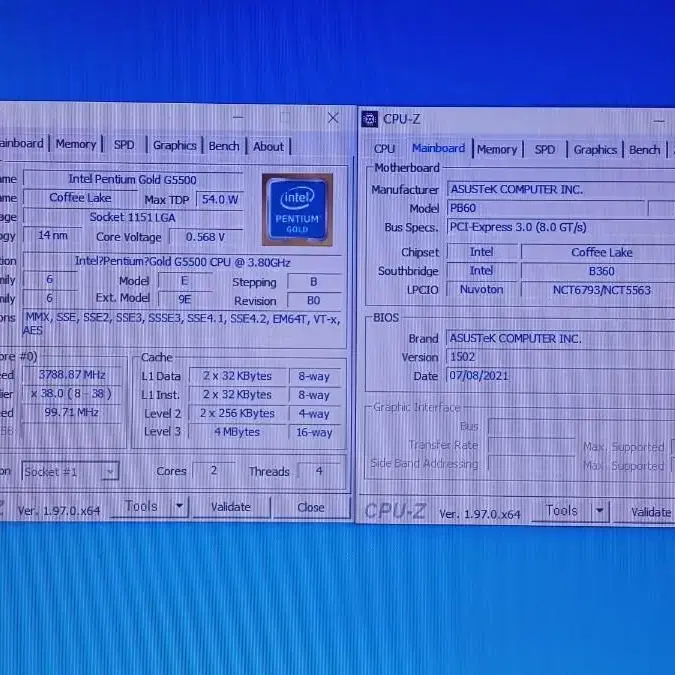The image size is (675, 675).
Task: Click the Intel Pentium Gold logo badge
Action: tap(297, 210)
